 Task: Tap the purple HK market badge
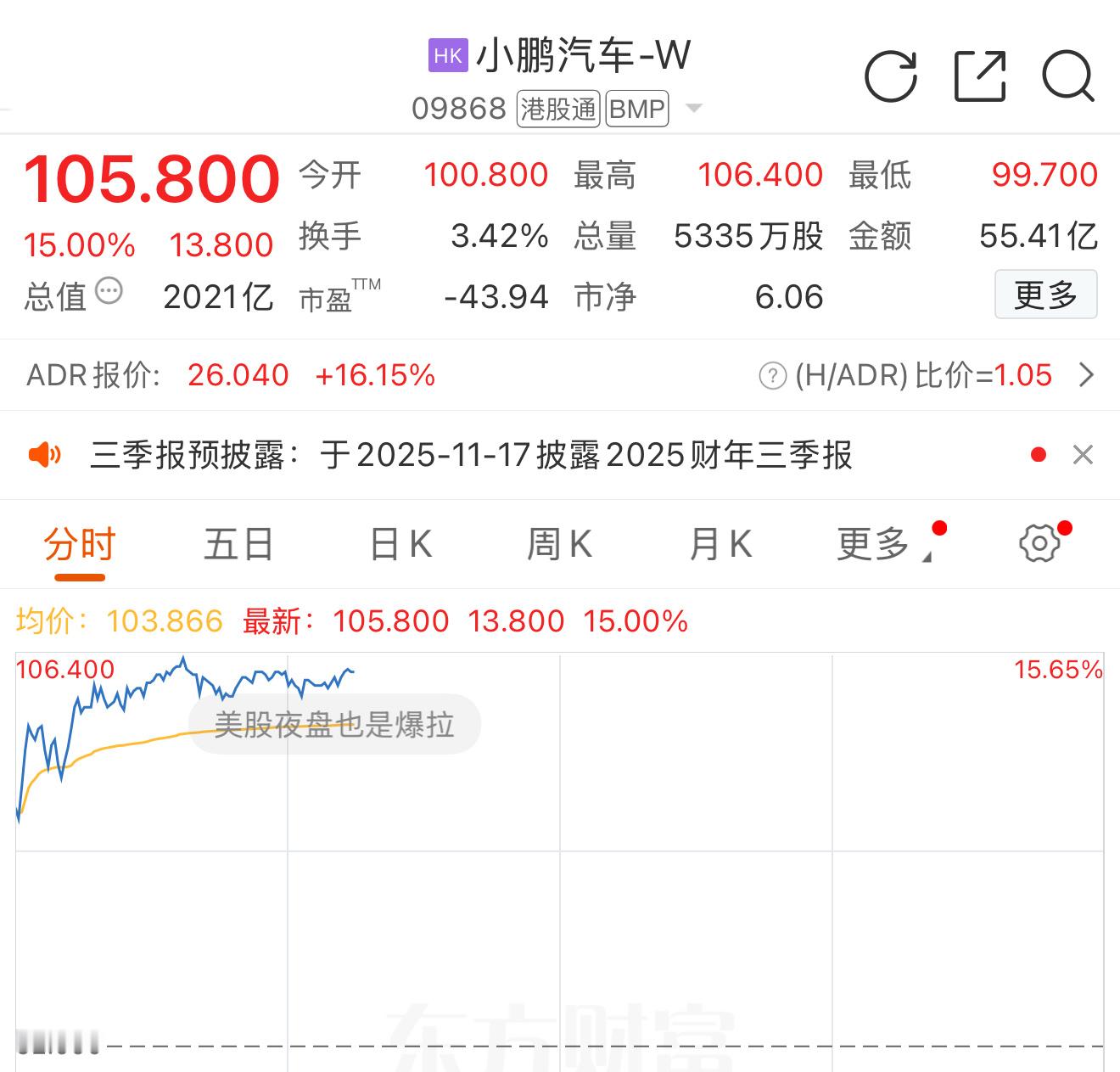448,56
